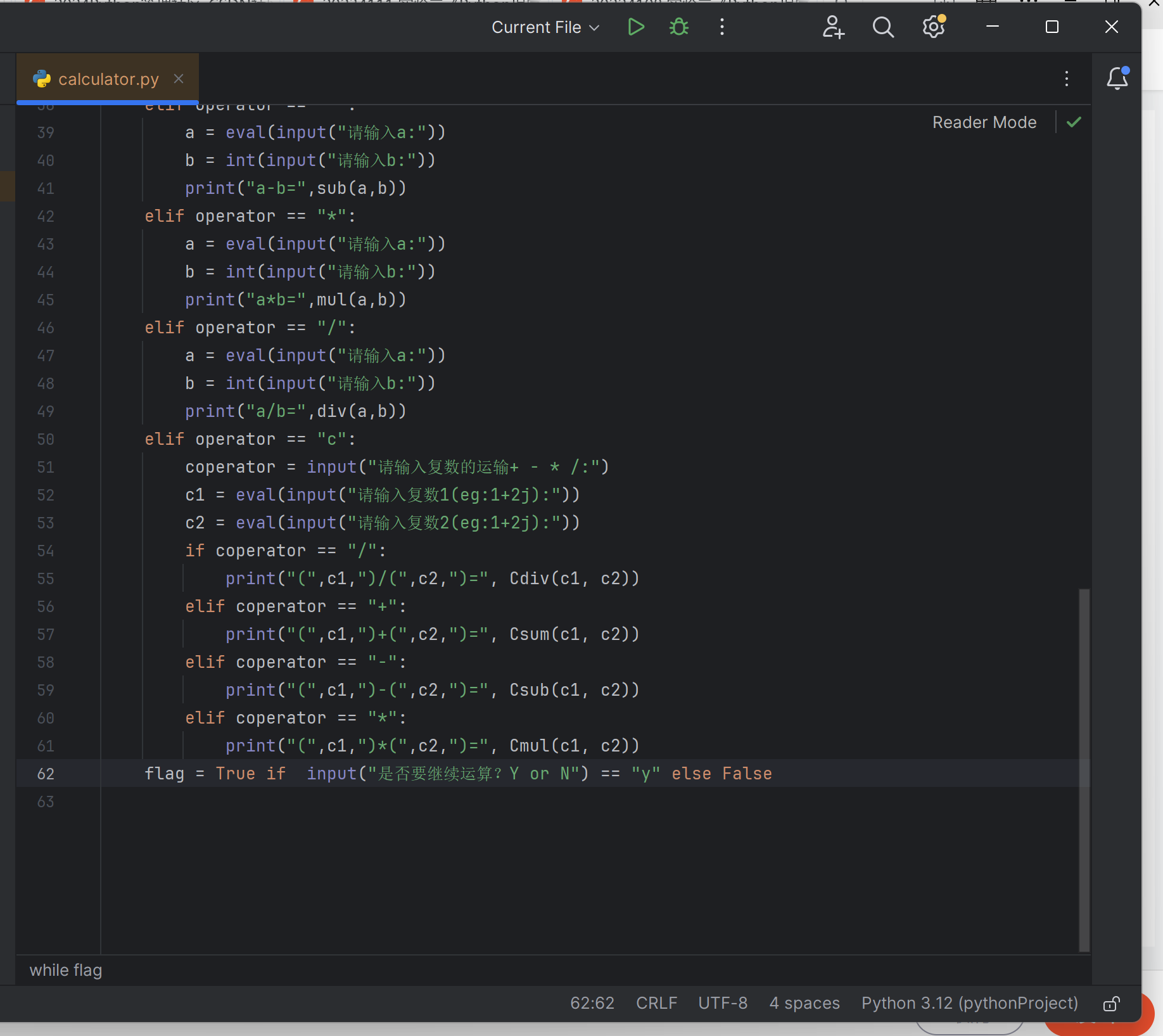Open IDE settings gear icon
The height and width of the screenshot is (1036, 1163).
click(933, 27)
